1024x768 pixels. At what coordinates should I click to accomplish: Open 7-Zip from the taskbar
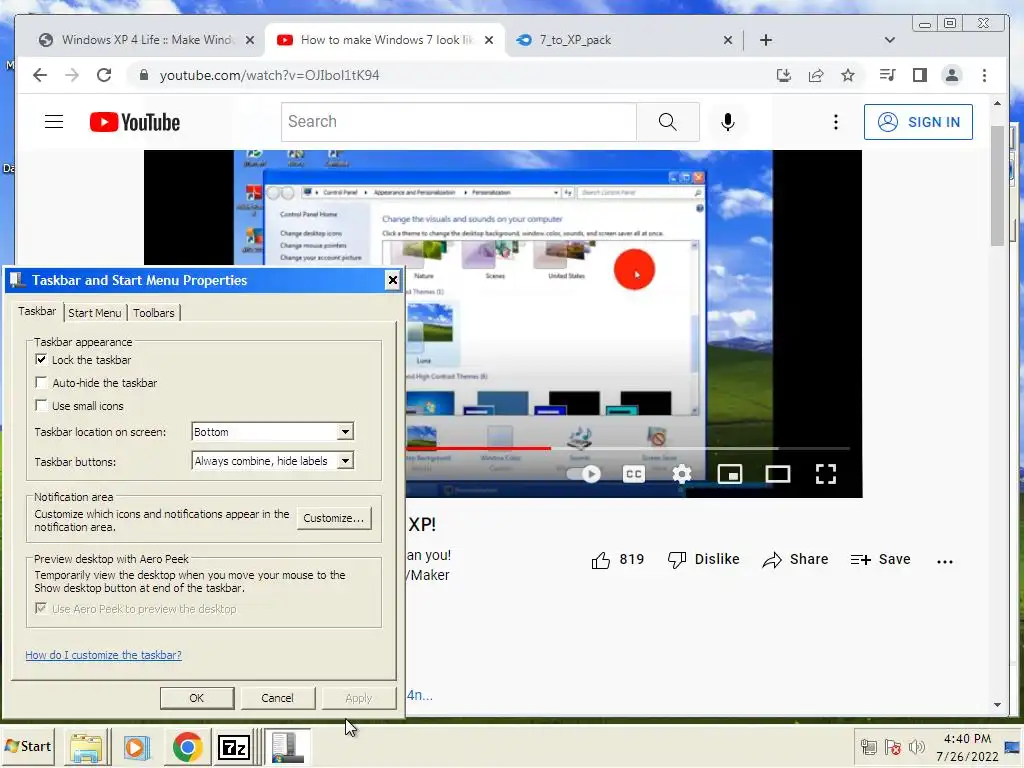click(x=234, y=747)
